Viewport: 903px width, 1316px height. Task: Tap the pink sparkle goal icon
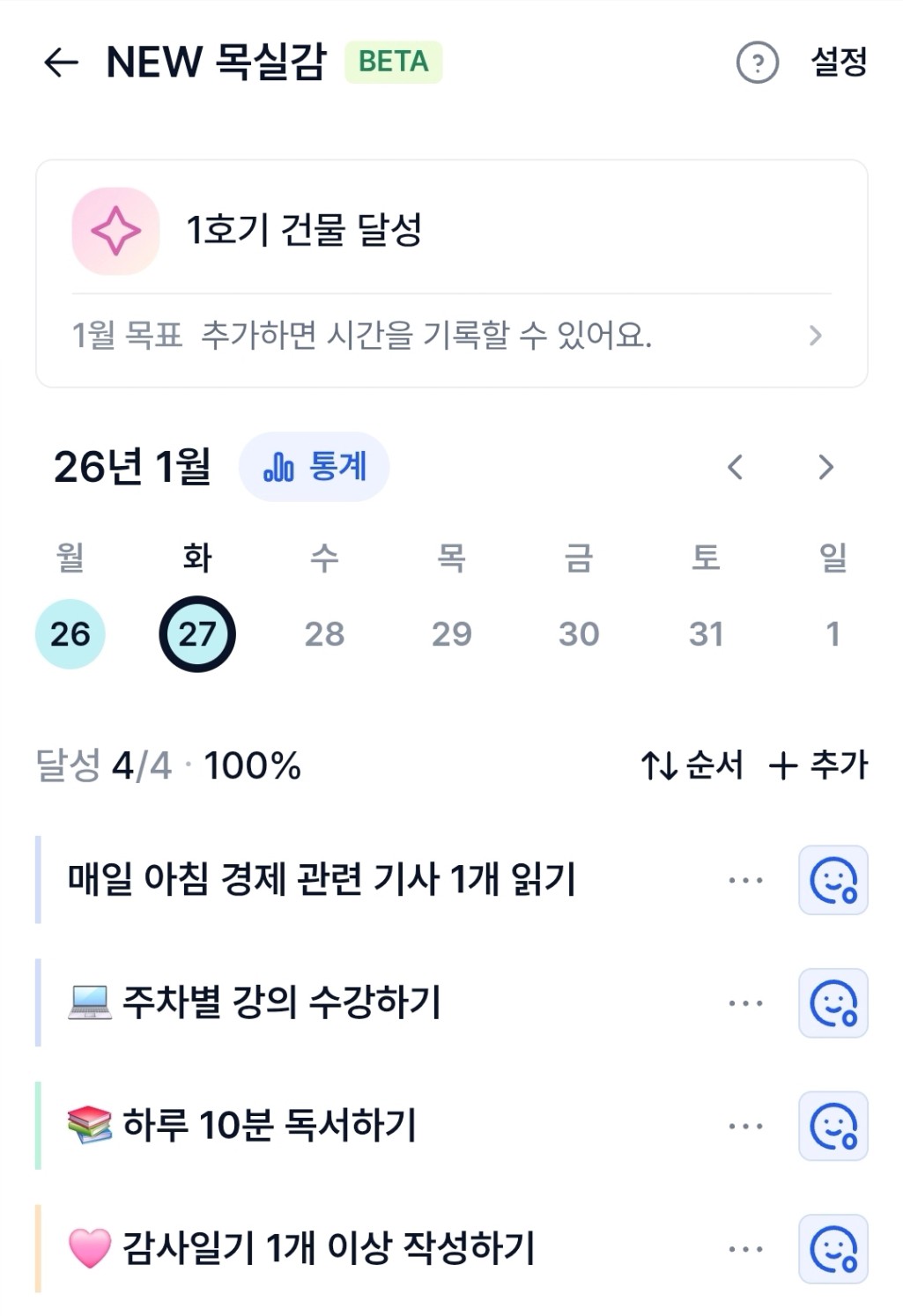[x=115, y=231]
